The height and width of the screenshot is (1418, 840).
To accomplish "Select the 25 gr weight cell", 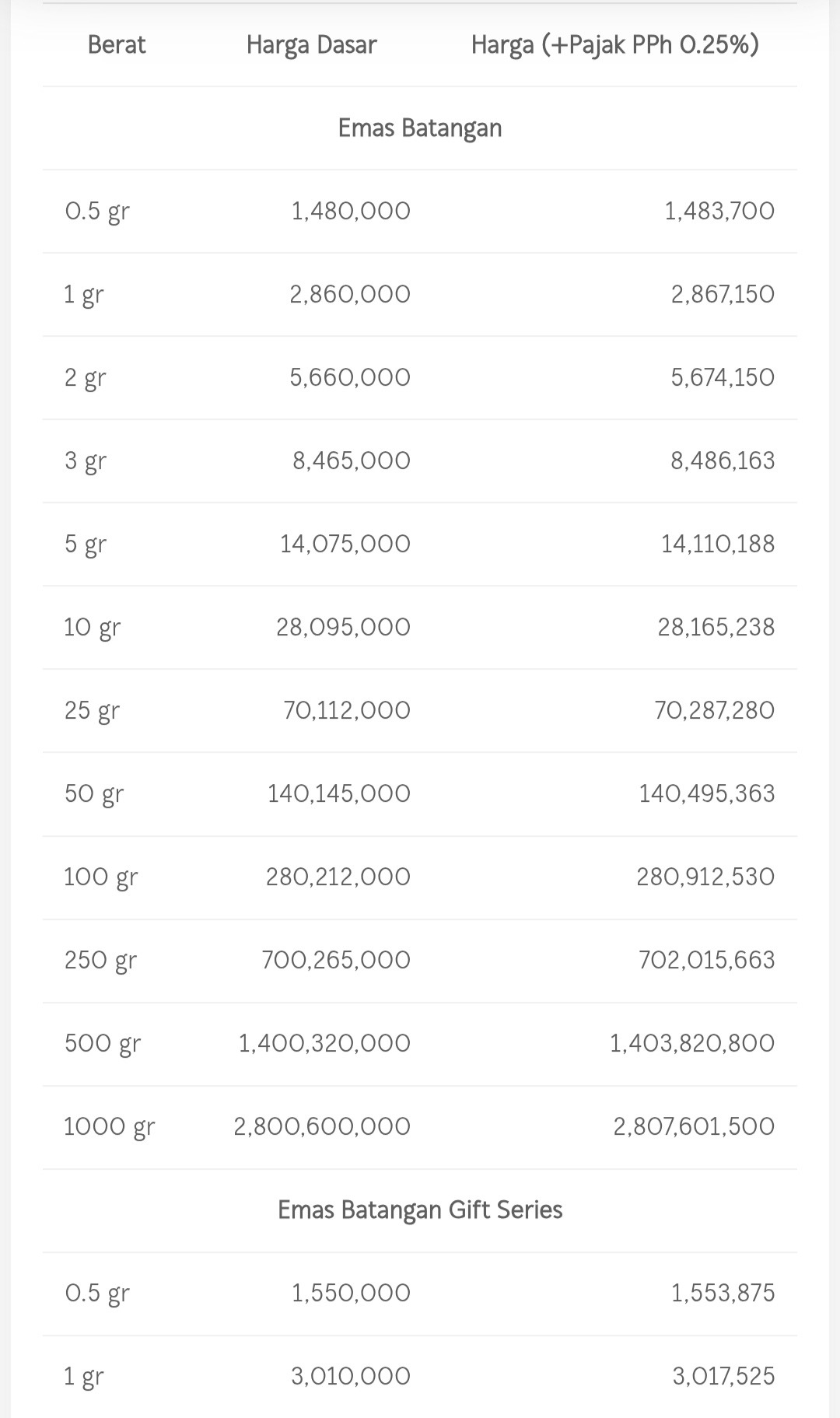I will click(x=92, y=711).
